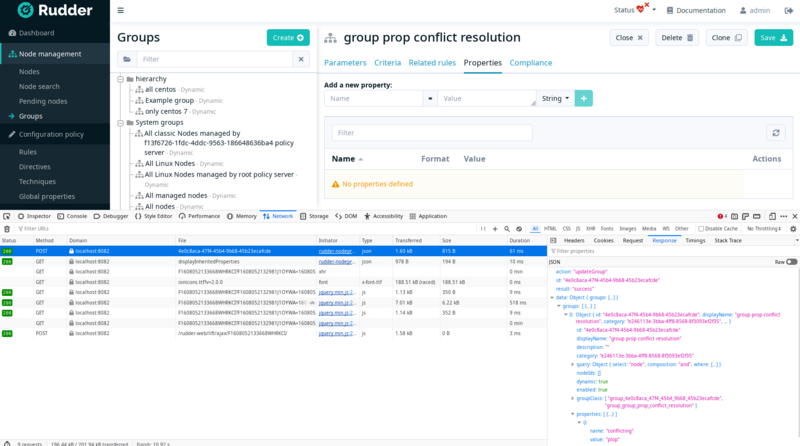Toggle the request list pane icon beside Headers
Screen dimensions: 800x446
pyautogui.click(x=553, y=240)
